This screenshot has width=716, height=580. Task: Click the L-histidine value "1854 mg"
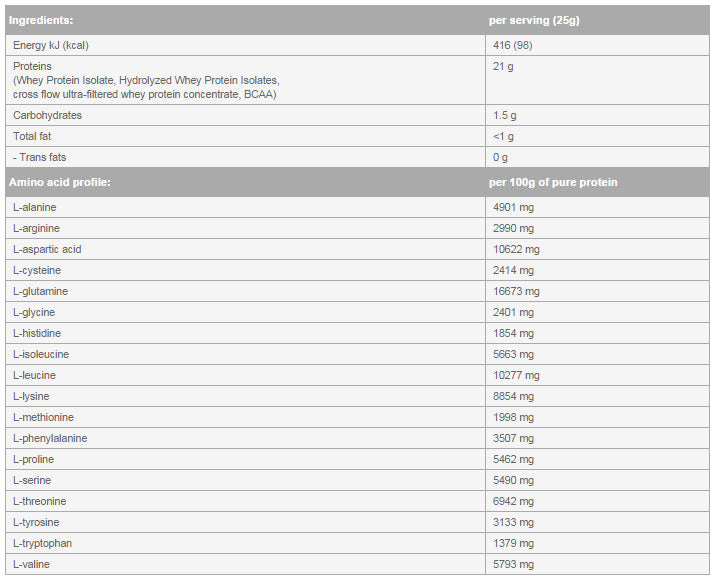click(x=513, y=333)
